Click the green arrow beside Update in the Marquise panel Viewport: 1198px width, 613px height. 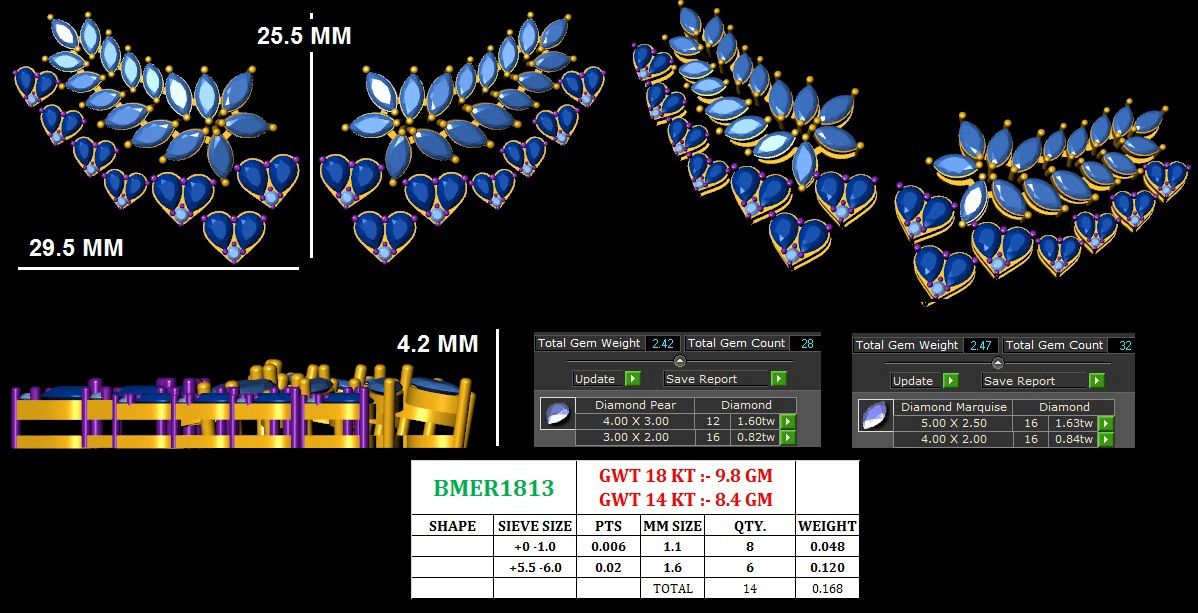click(950, 381)
